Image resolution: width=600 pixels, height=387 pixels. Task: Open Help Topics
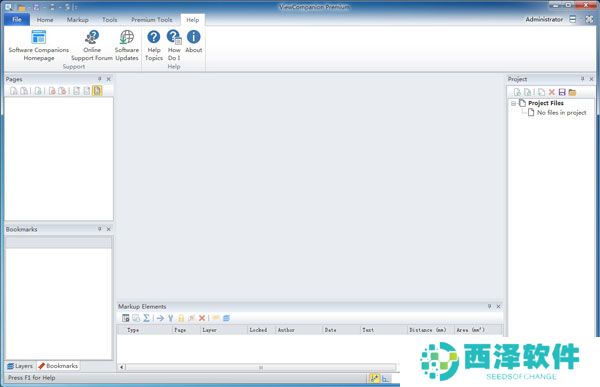point(154,46)
